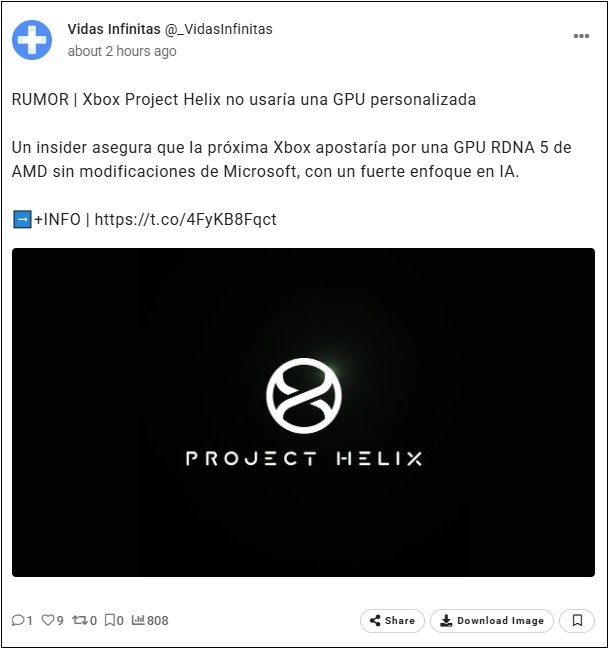Open the t.co/4FyKB8Fqct link
This screenshot has width=609, height=648.
point(186,219)
